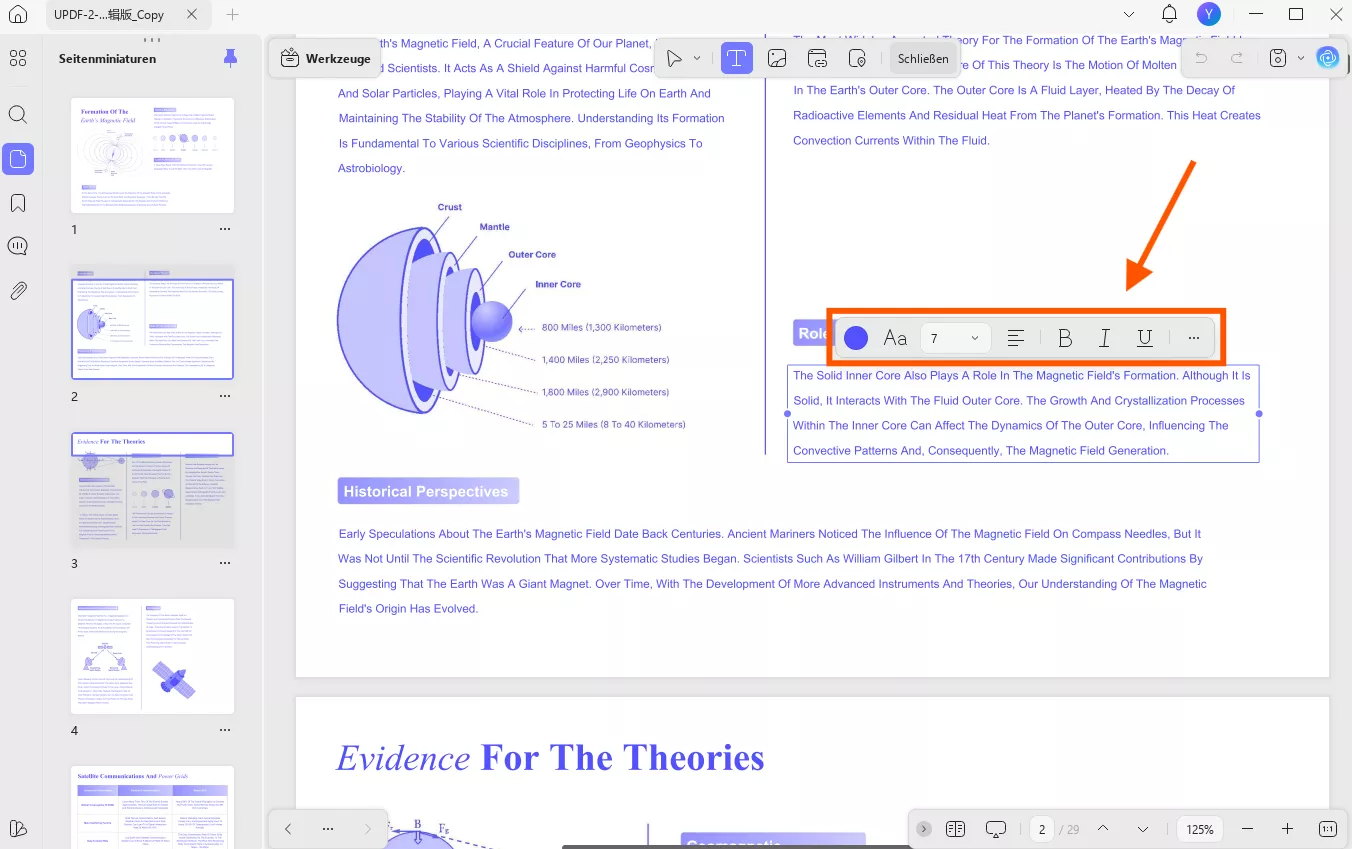Start presentation slideshow mode
The image size is (1352, 849).
click(x=995, y=829)
